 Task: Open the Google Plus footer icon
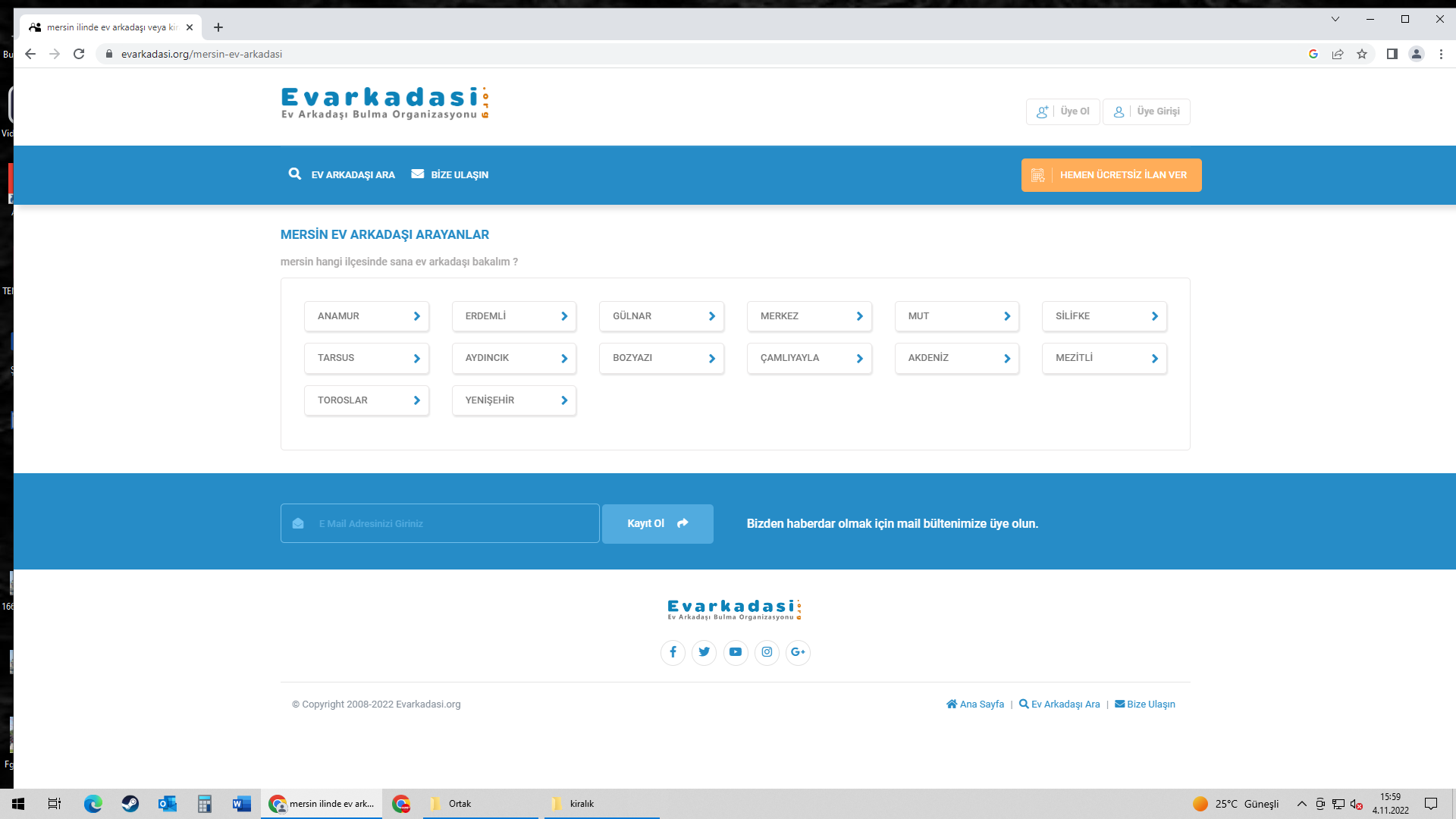tap(798, 652)
